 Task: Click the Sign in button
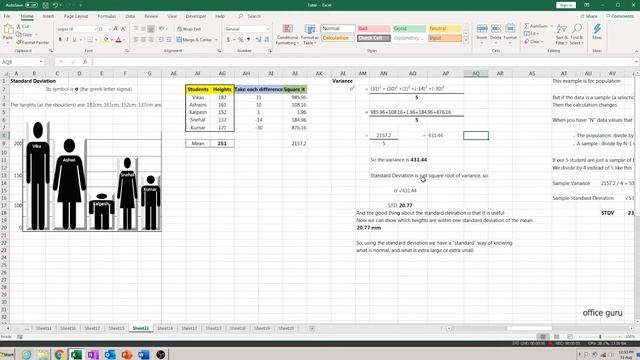(x=566, y=5)
